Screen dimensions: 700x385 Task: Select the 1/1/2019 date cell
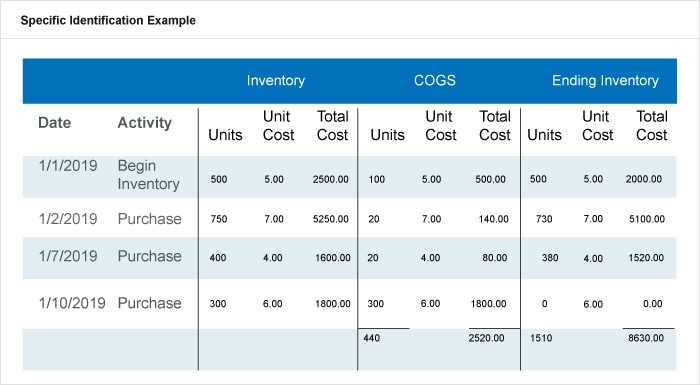tap(68, 166)
